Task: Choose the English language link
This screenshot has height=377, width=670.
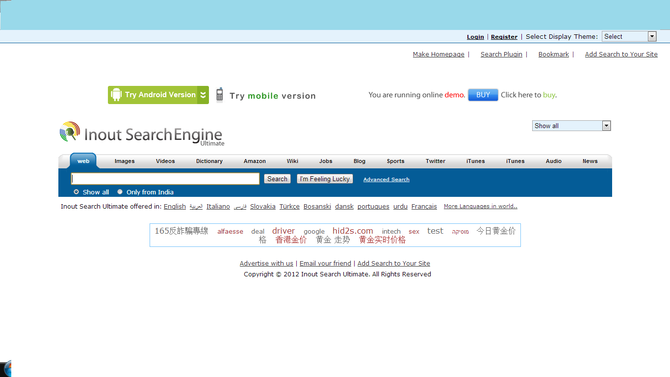Action: 175,206
